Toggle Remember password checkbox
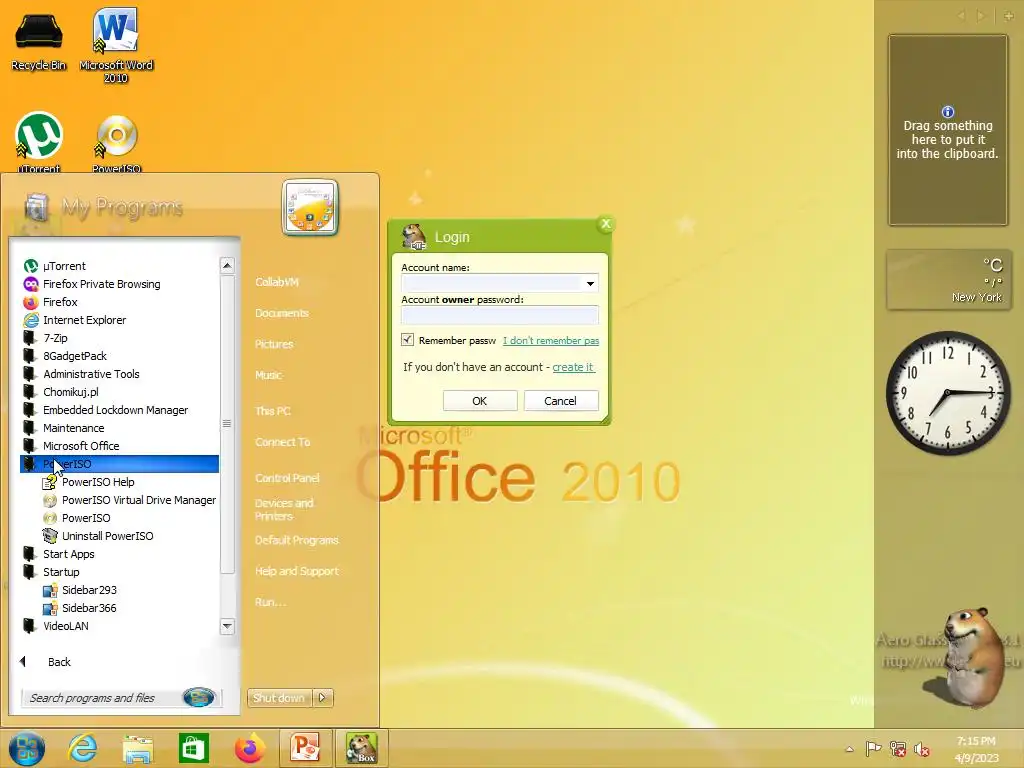Viewport: 1024px width, 768px height. (408, 340)
